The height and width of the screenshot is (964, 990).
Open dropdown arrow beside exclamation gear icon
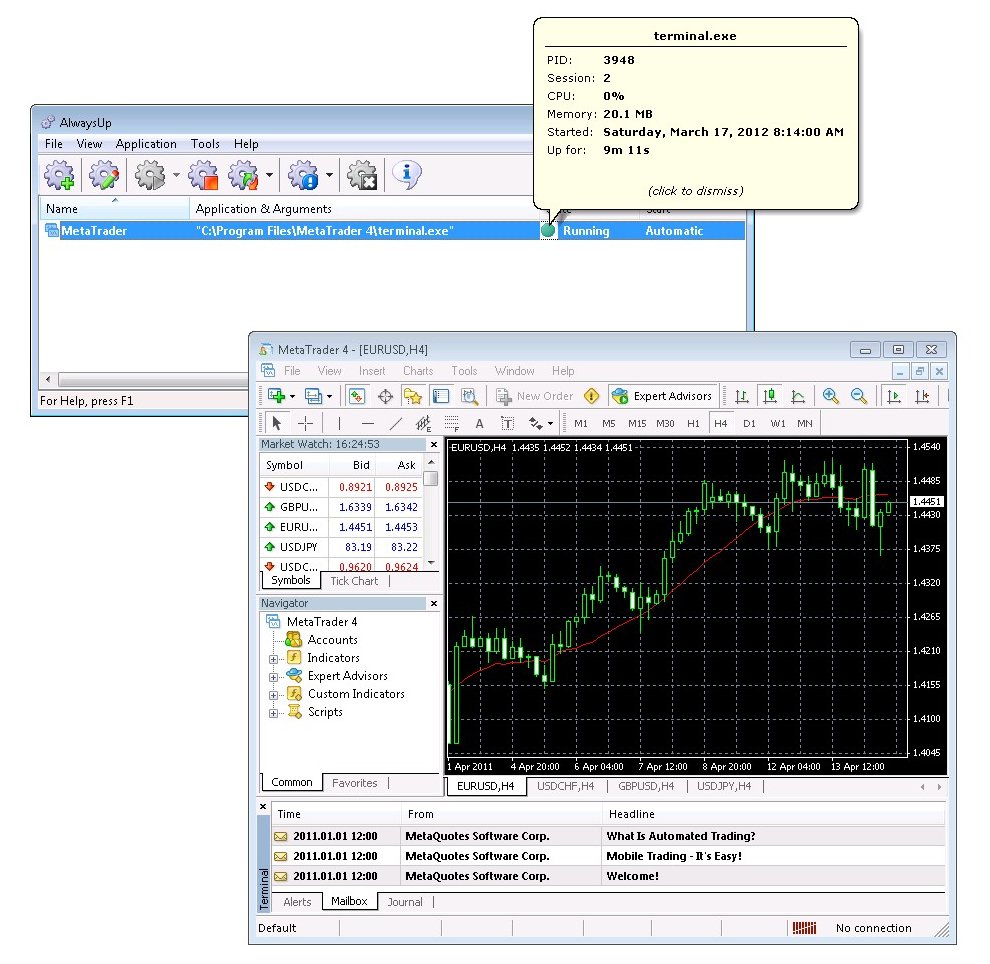pyautogui.click(x=329, y=175)
